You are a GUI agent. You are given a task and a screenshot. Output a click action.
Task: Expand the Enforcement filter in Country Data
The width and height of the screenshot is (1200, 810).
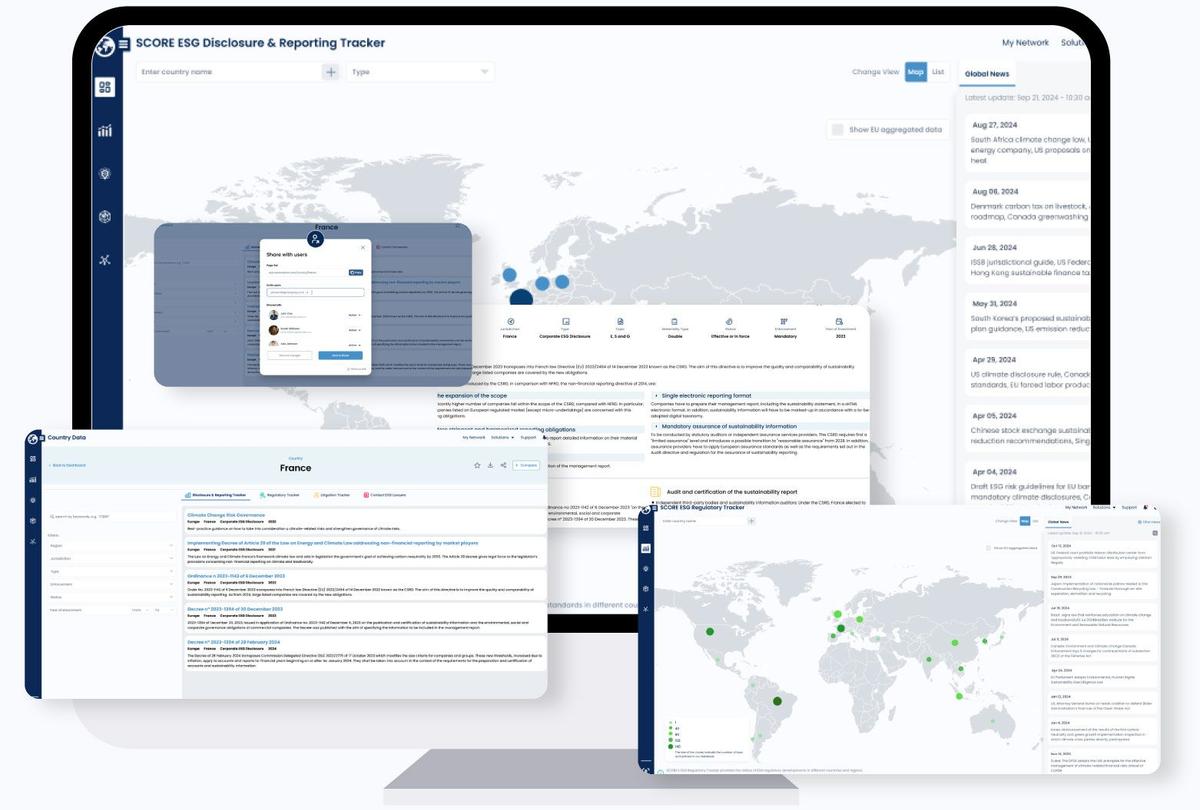click(x=112, y=584)
